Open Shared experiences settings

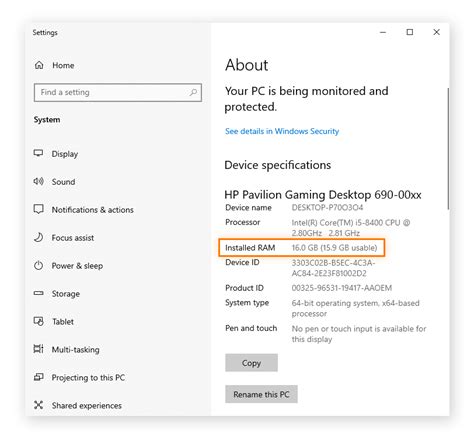pyautogui.click(x=87, y=406)
